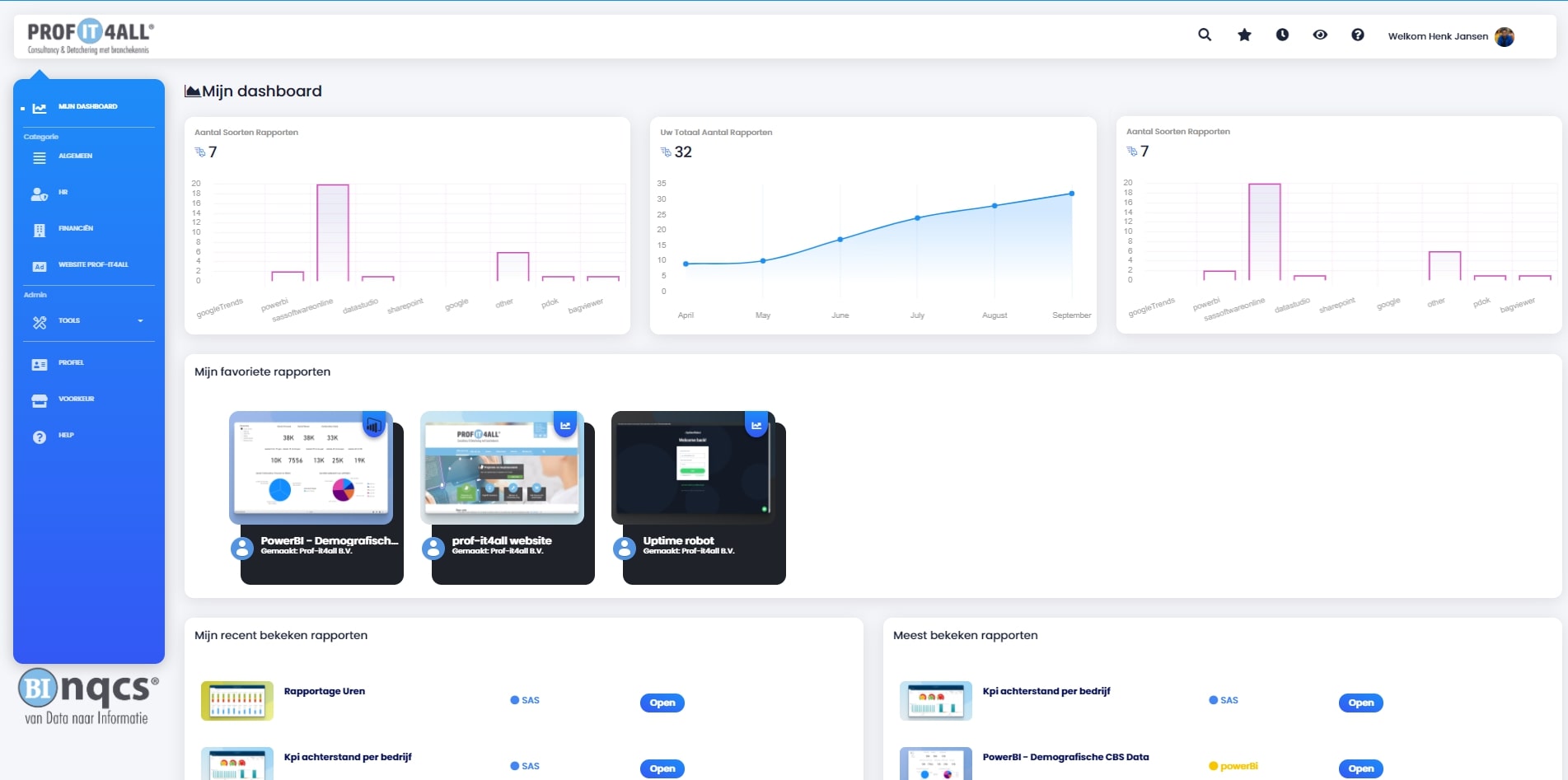Go to Profiel in sidebar

[71, 363]
